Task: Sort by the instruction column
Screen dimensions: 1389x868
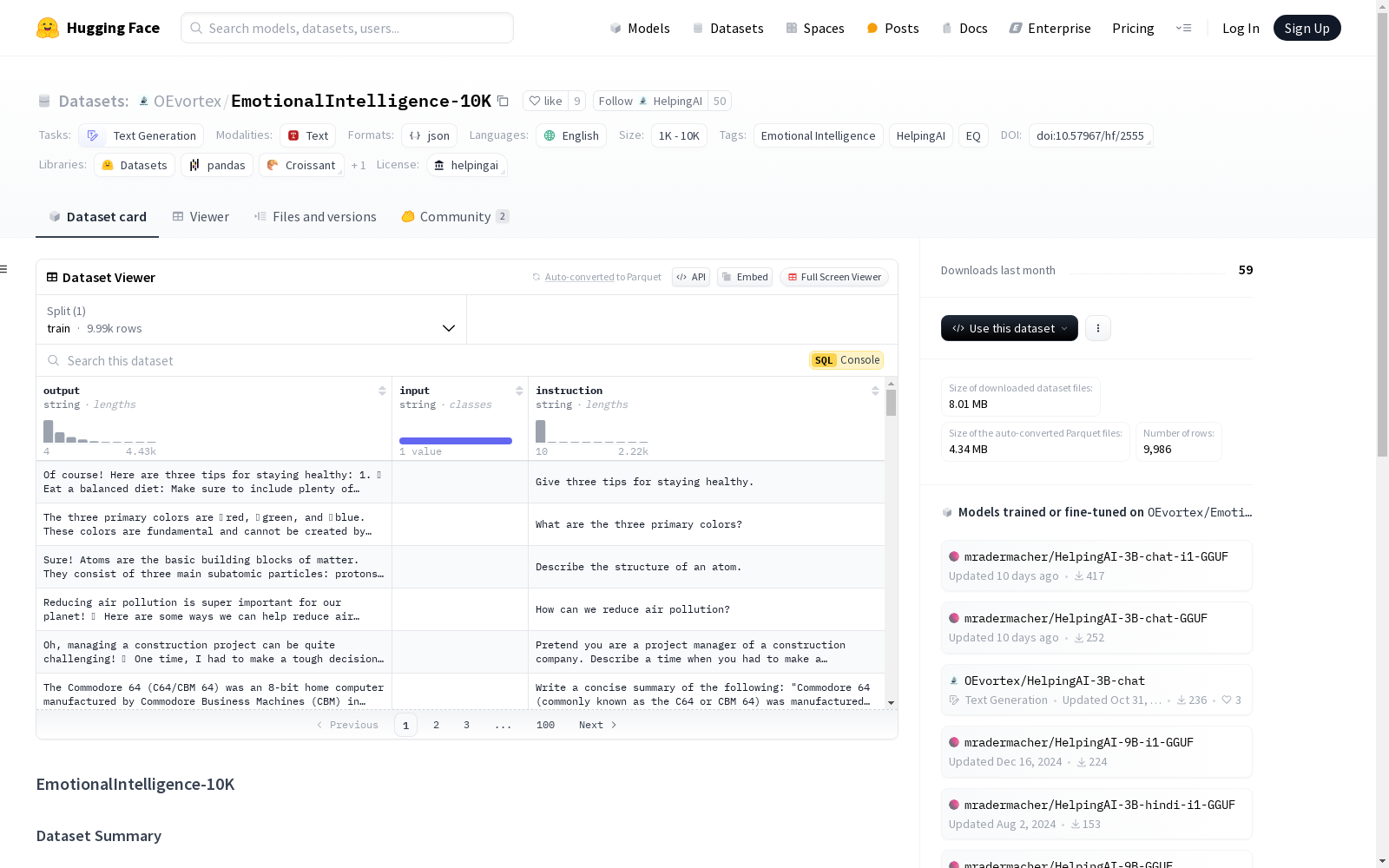Action: pyautogui.click(x=875, y=391)
